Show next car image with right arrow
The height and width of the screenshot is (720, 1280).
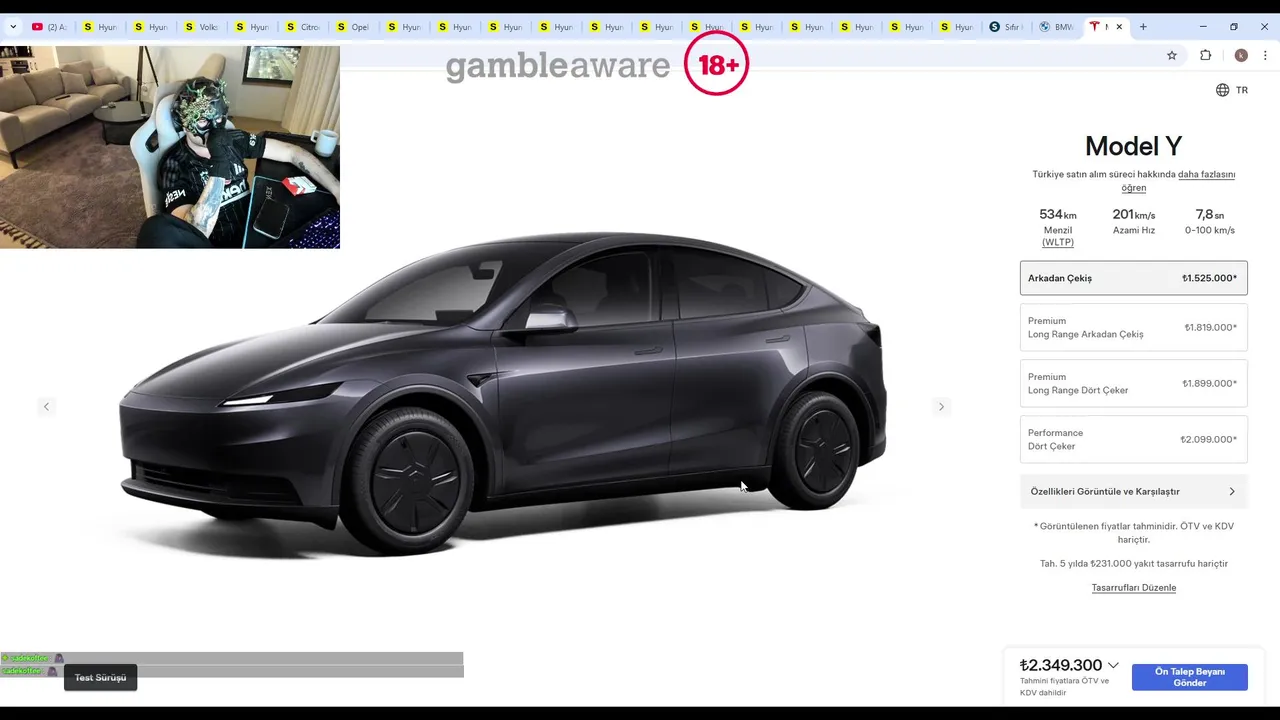[x=941, y=406]
